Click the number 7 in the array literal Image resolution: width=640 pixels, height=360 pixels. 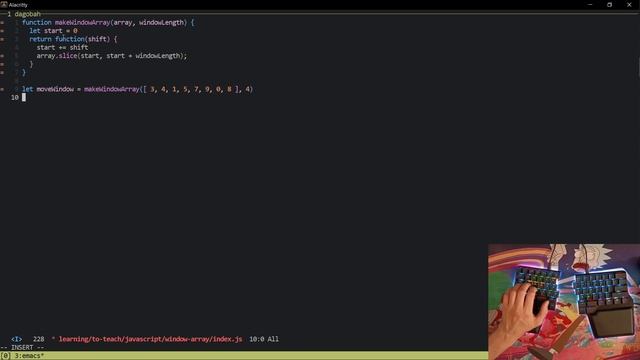coord(196,89)
